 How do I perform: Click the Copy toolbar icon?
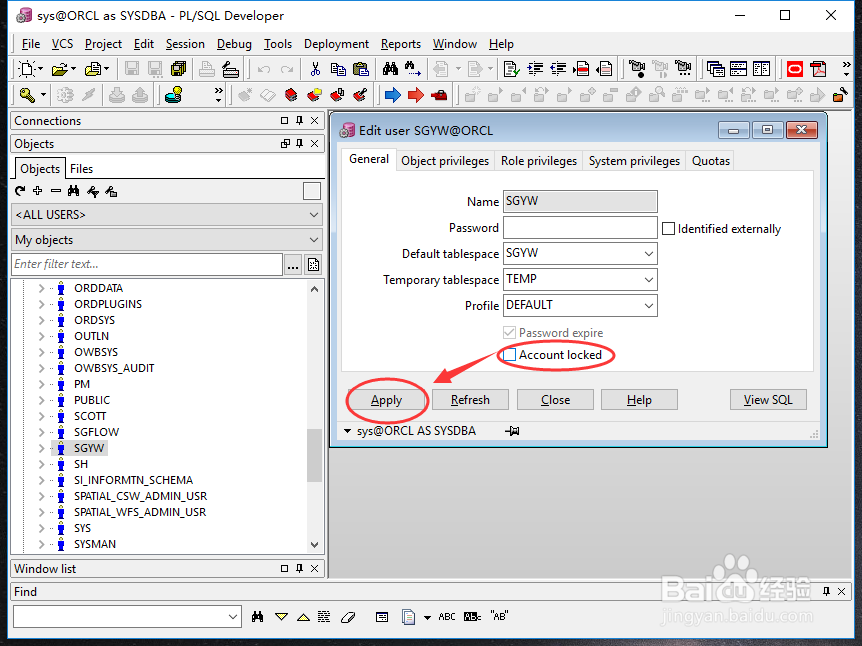(x=338, y=69)
